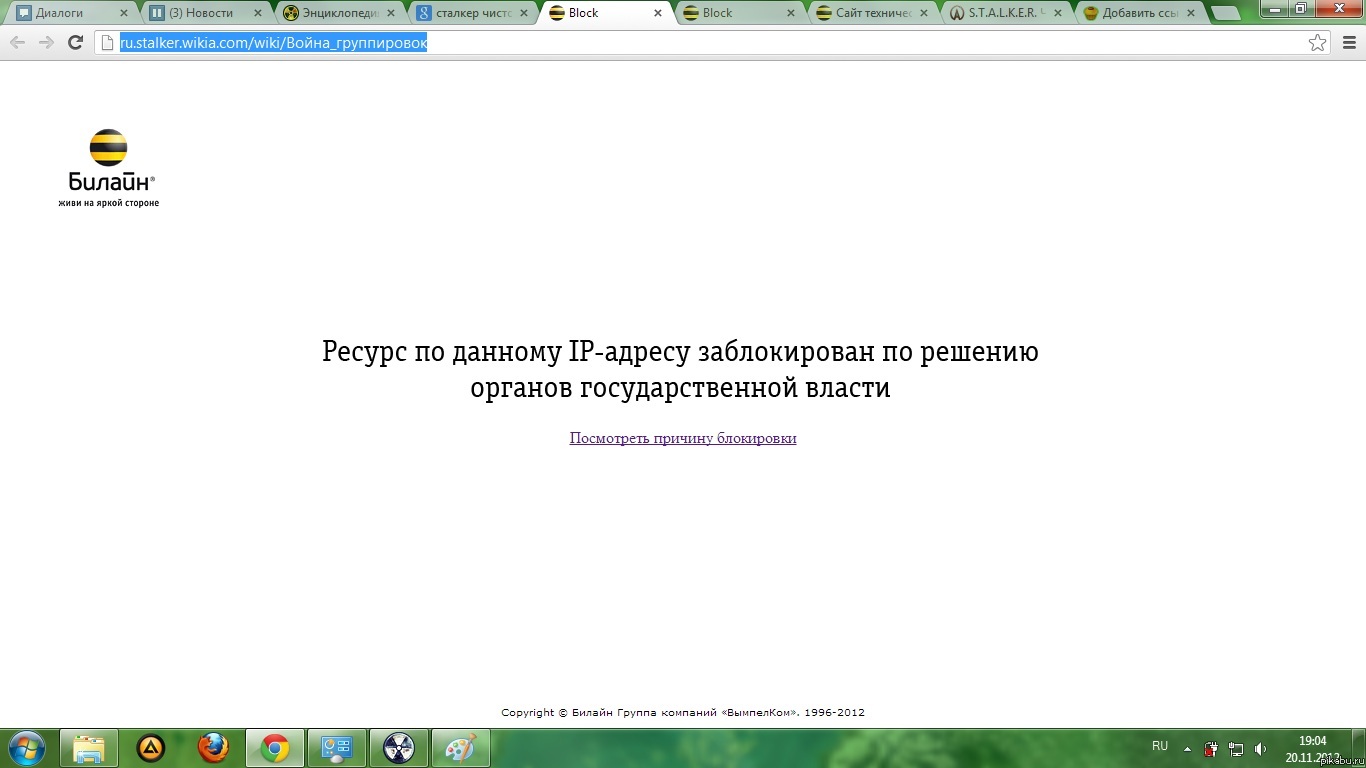Open Firefox from the taskbar
Viewport: 1366px width, 768px height.
point(213,748)
